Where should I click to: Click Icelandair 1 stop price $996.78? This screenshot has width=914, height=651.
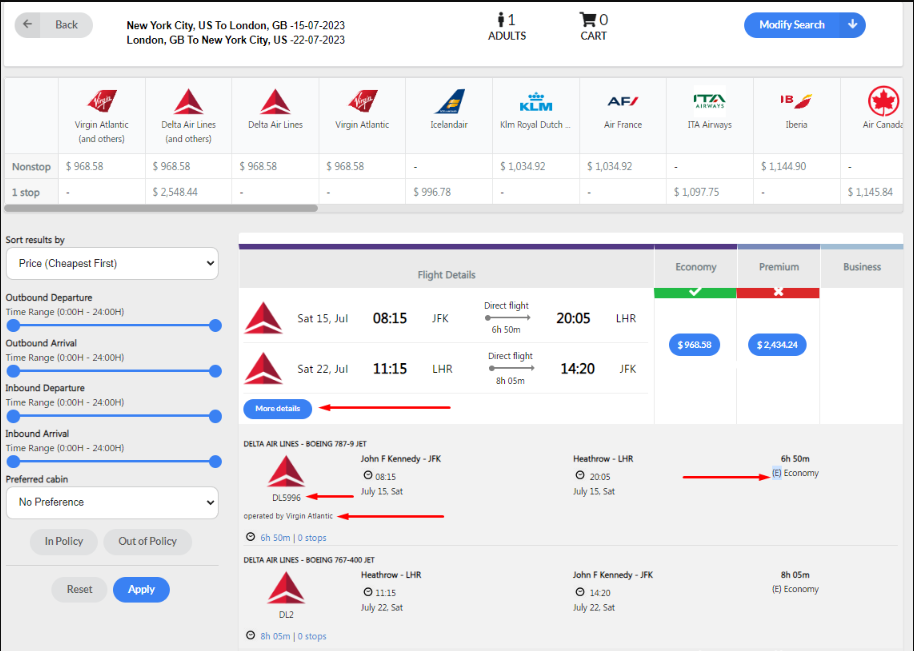432,192
